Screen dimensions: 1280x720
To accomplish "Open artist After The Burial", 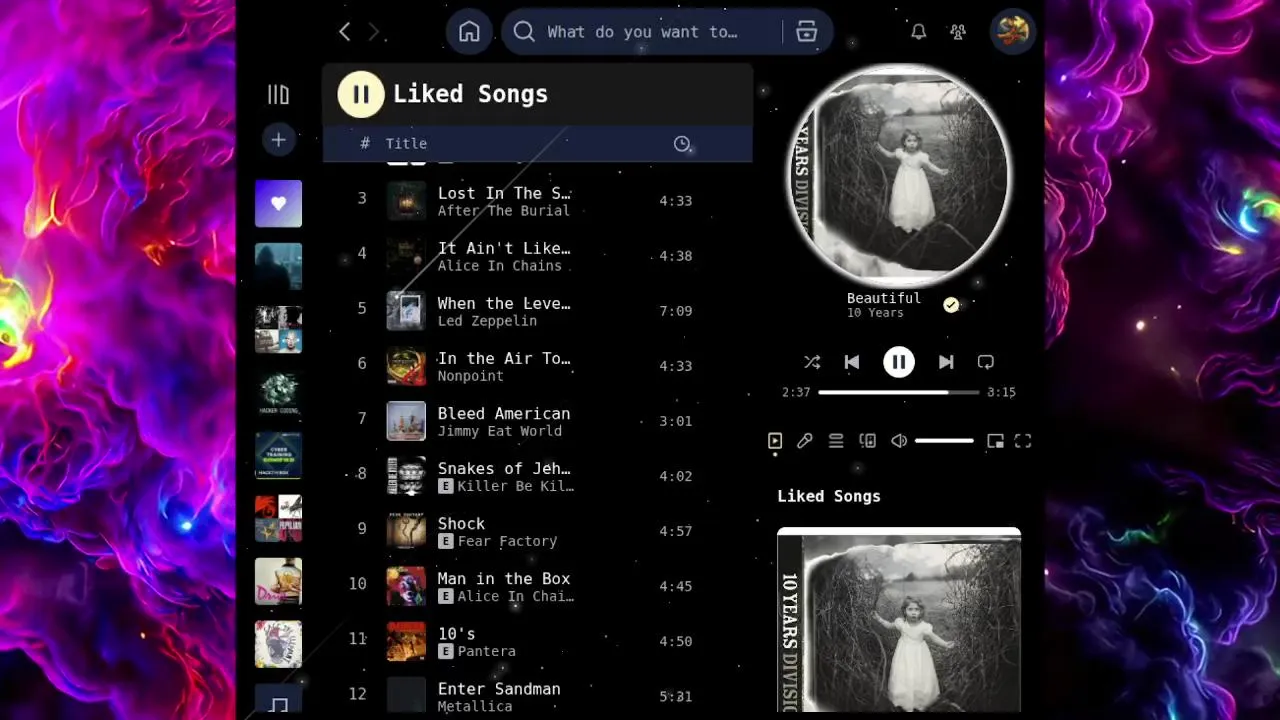I will click(x=504, y=211).
